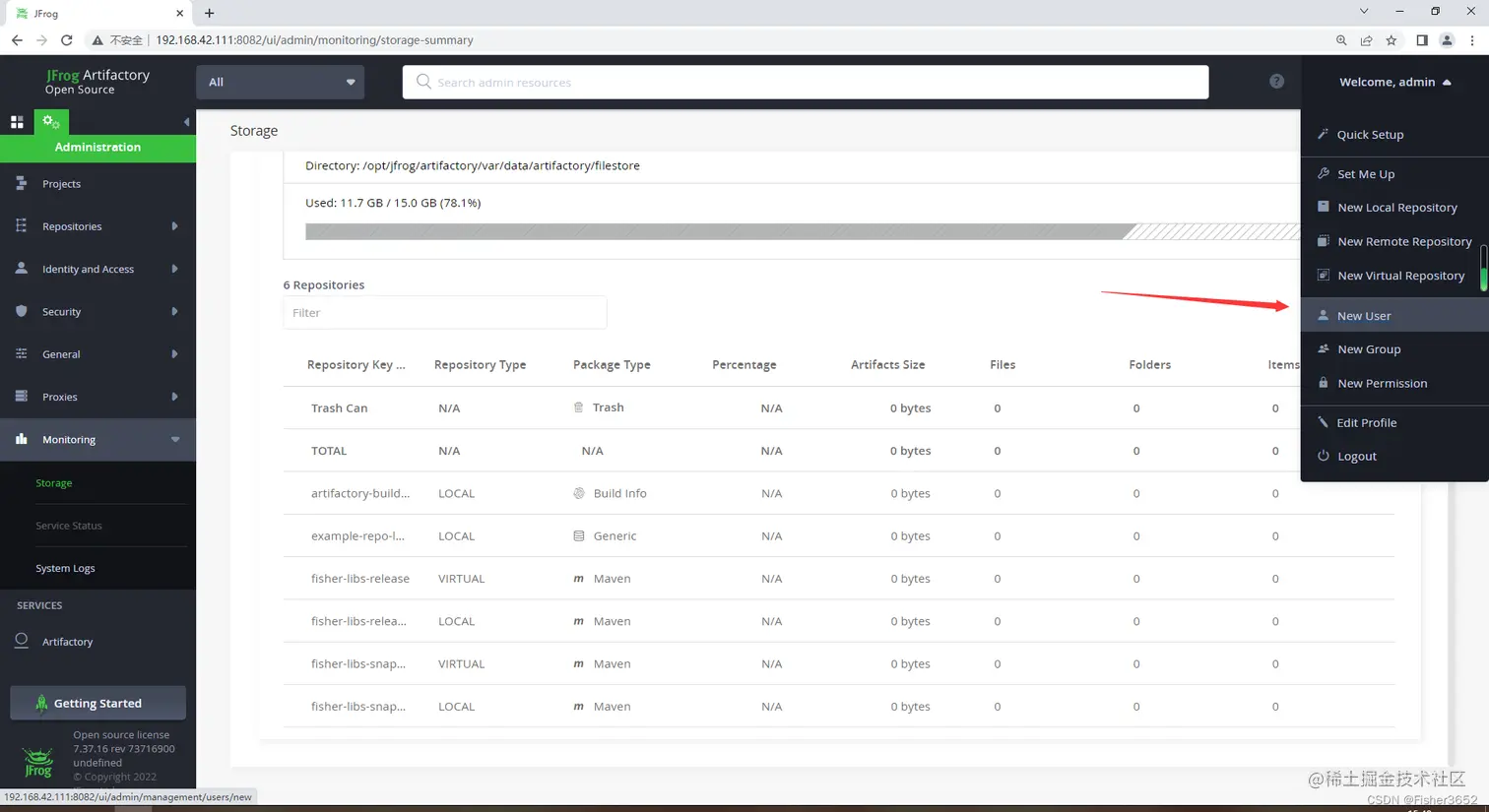This screenshot has width=1489, height=812.
Task: Click the Edit Profile pencil icon
Action: (1323, 422)
